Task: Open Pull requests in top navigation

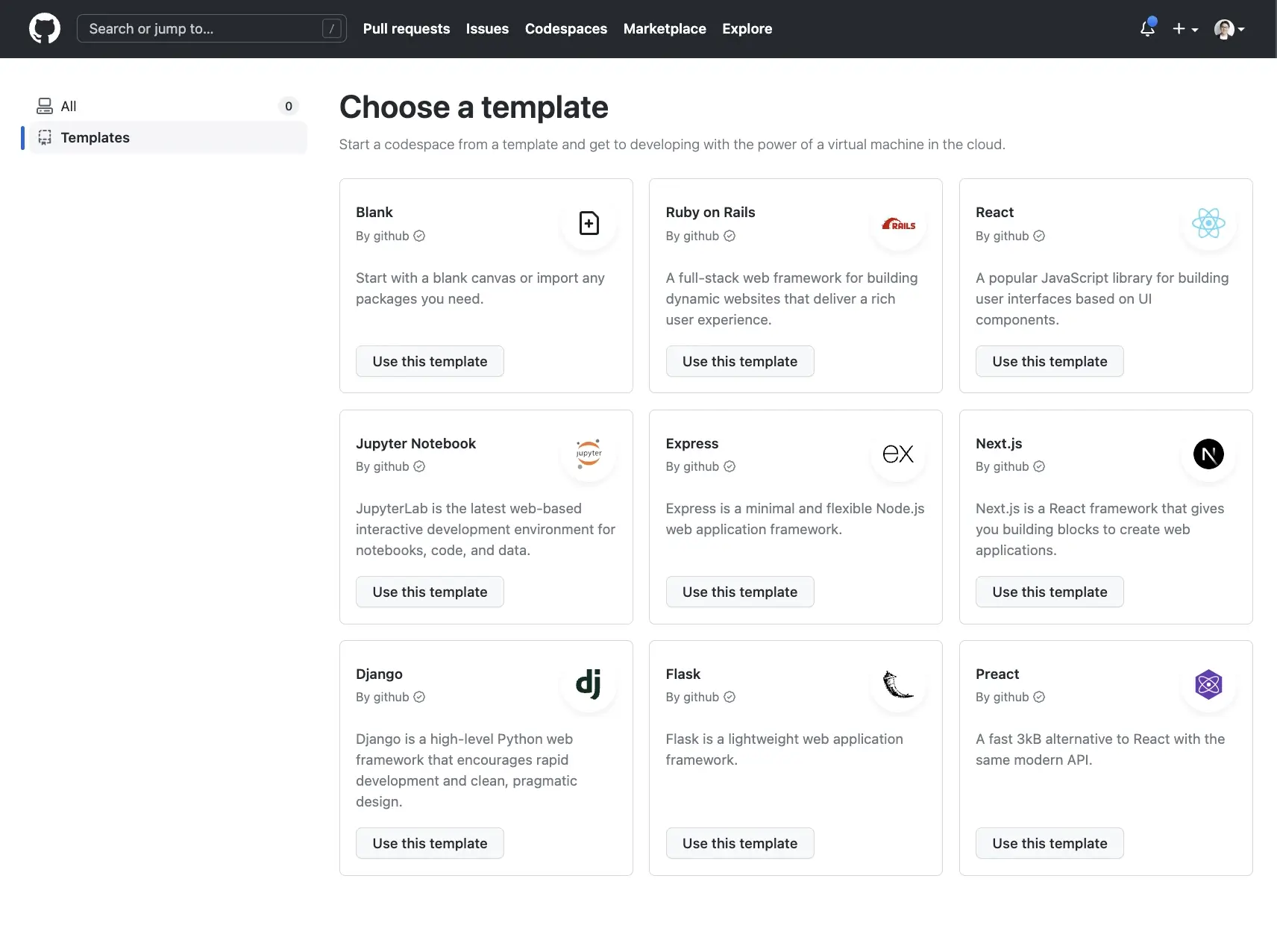Action: 407,29
